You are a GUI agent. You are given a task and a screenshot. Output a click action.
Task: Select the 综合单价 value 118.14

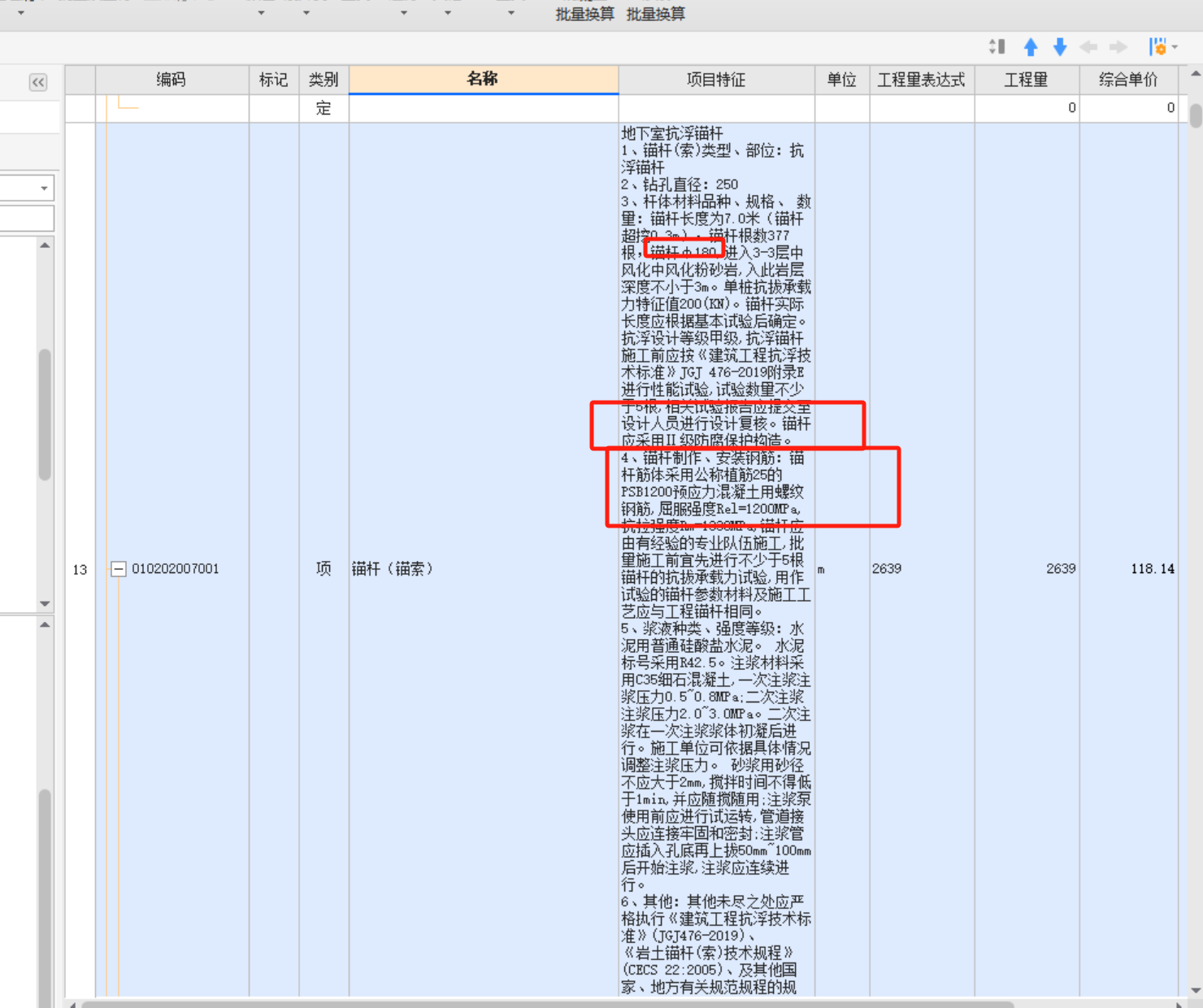(x=1152, y=569)
